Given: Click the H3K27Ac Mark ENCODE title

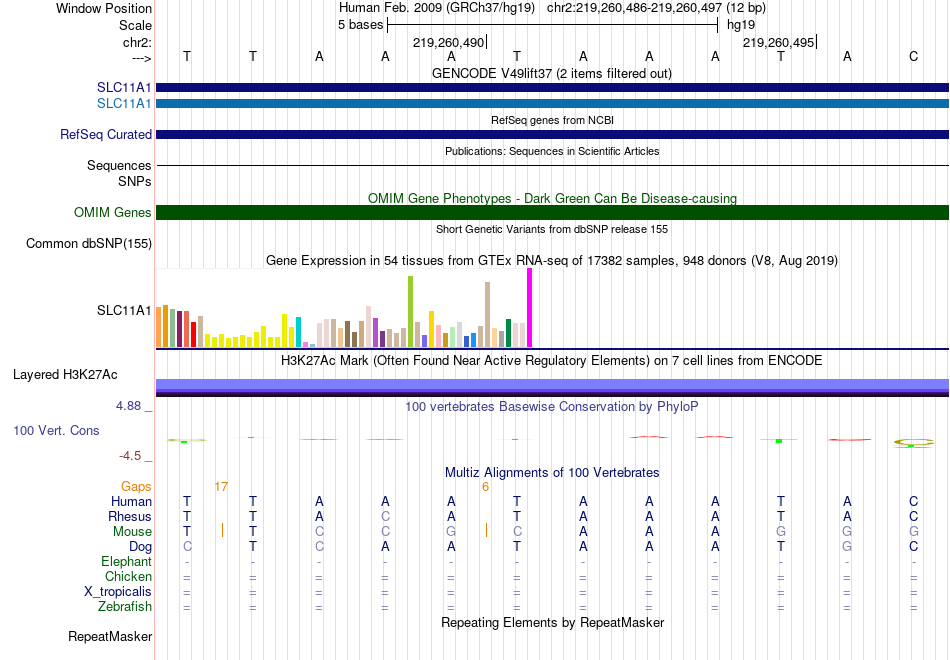Looking at the screenshot, I should [x=552, y=361].
